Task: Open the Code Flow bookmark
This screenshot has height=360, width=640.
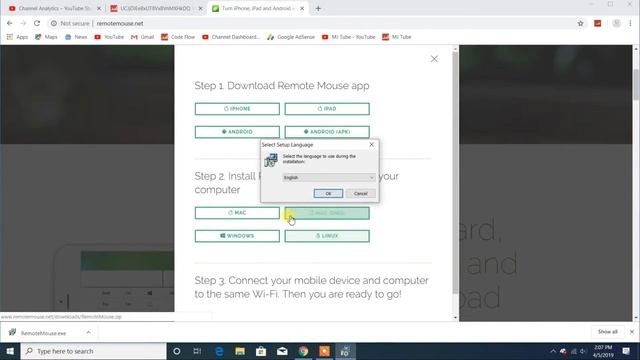Action: pyautogui.click(x=178, y=37)
